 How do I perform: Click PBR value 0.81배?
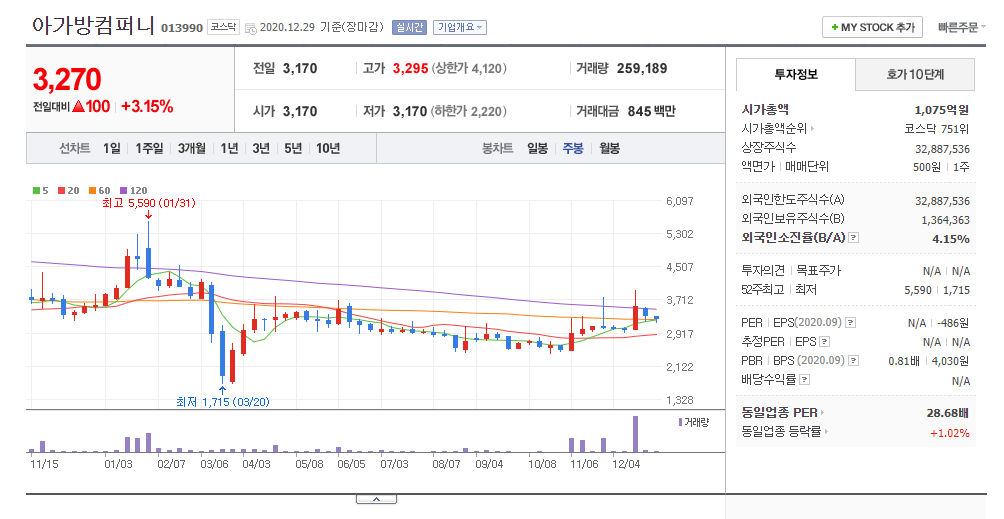(x=903, y=362)
